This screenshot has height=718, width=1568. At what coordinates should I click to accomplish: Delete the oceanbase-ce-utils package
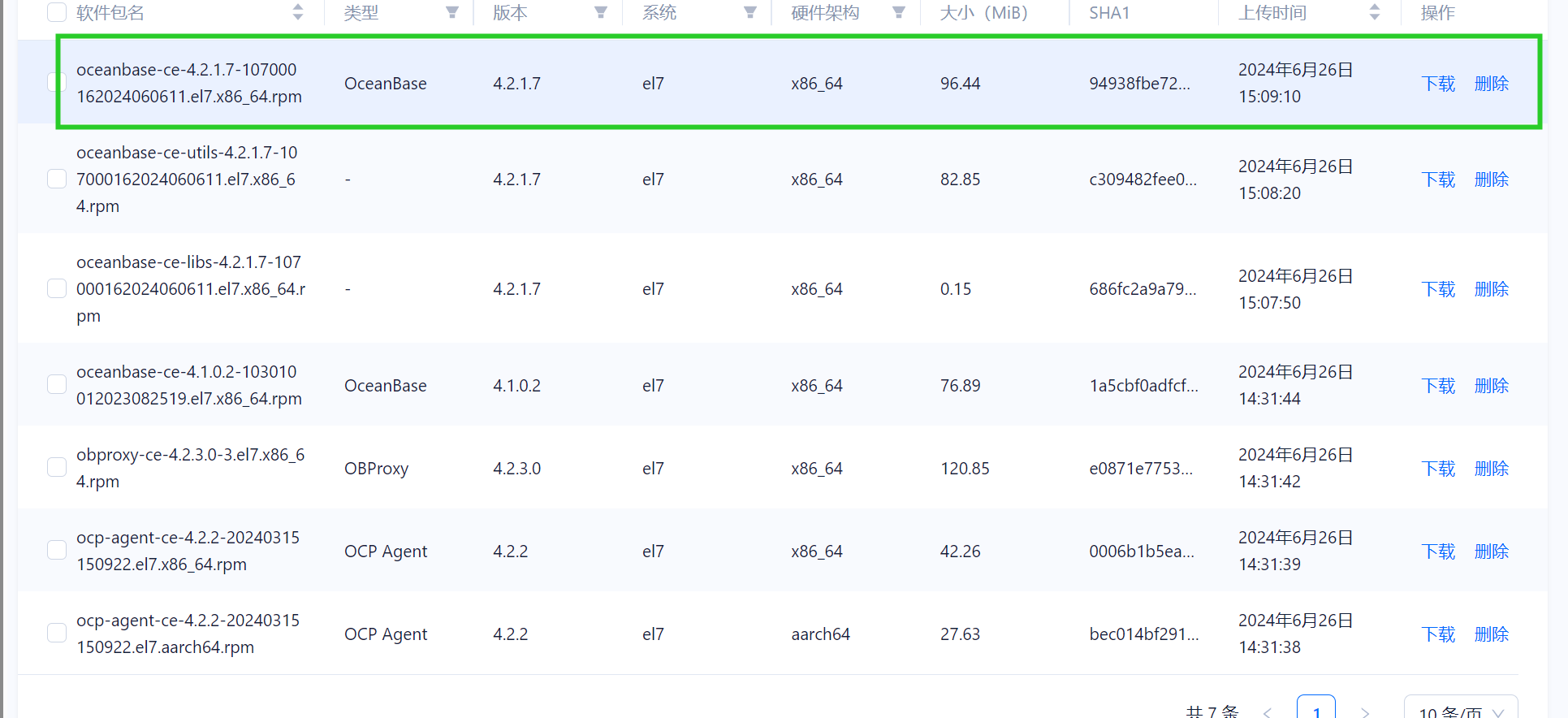click(x=1492, y=179)
